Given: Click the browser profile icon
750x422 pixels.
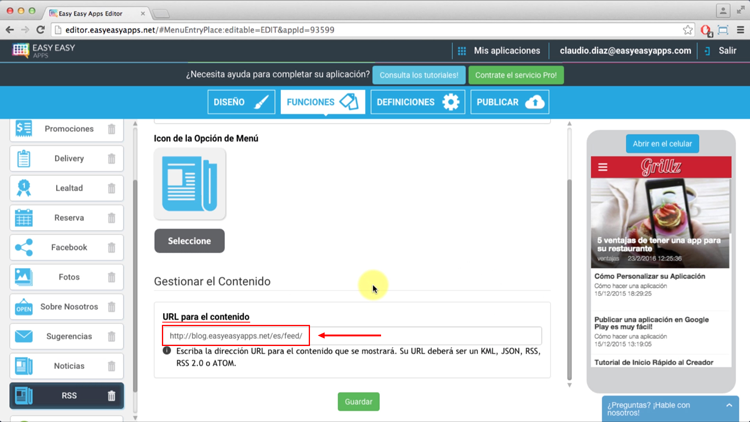Looking at the screenshot, I should (x=723, y=11).
